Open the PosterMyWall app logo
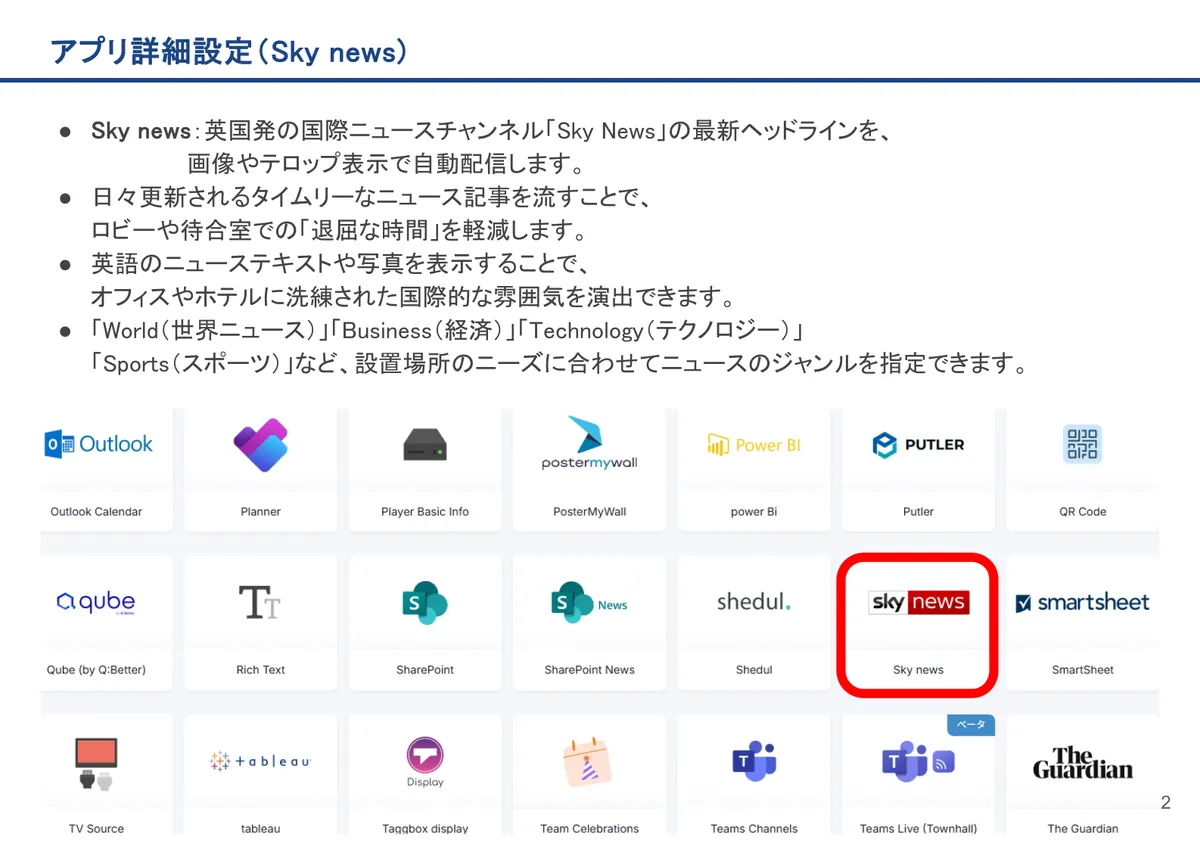 [x=589, y=442]
